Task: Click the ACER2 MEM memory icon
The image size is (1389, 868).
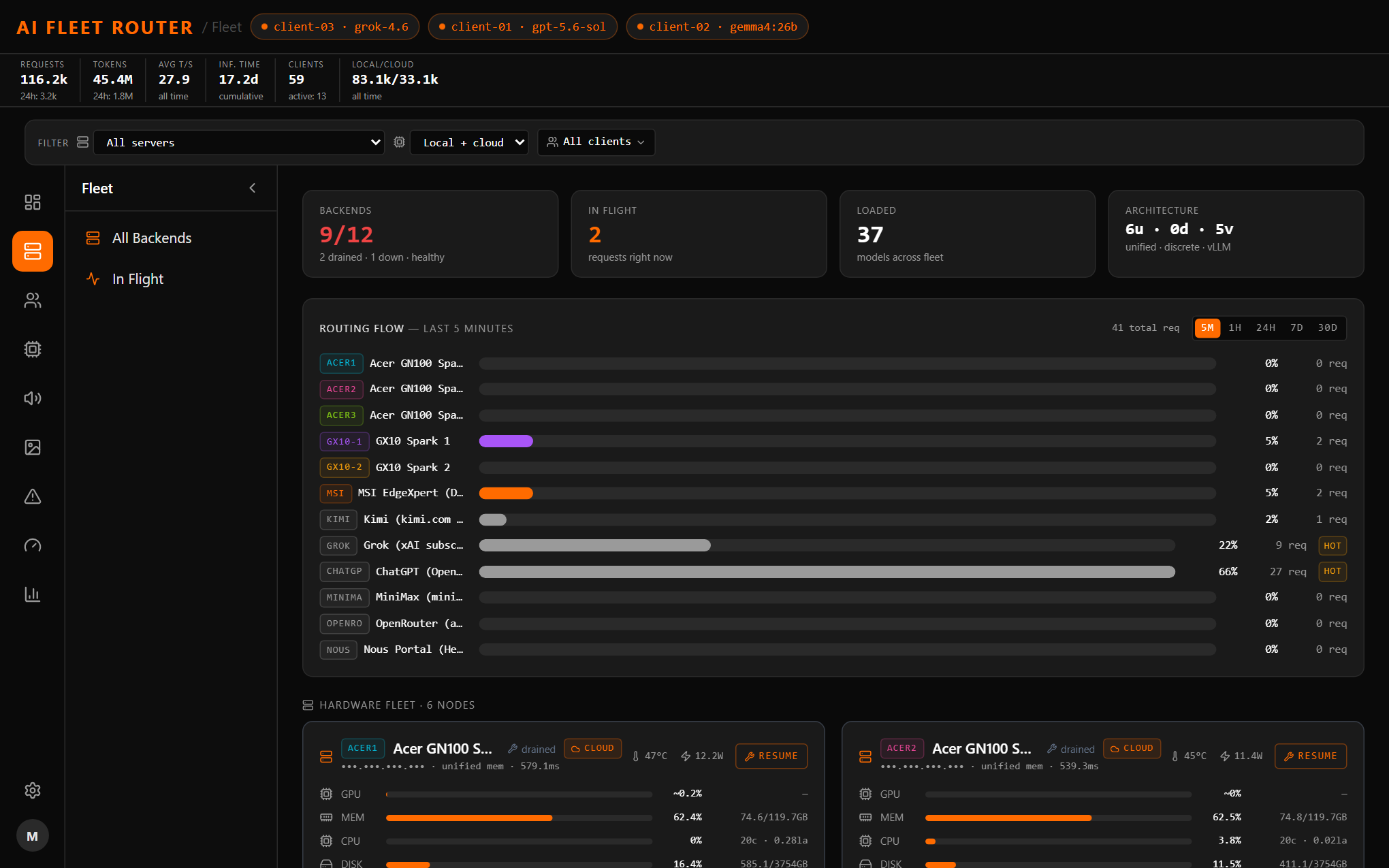Action: point(865,818)
